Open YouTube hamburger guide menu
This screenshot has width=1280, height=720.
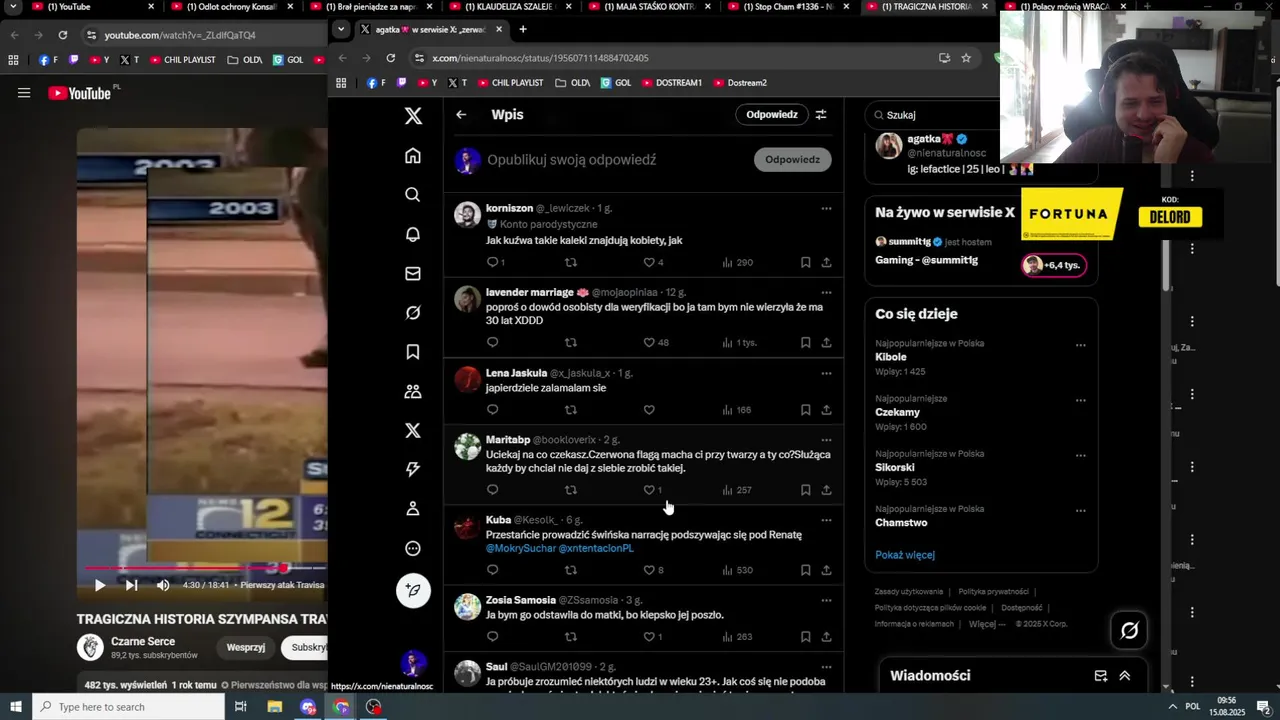pyautogui.click(x=24, y=93)
